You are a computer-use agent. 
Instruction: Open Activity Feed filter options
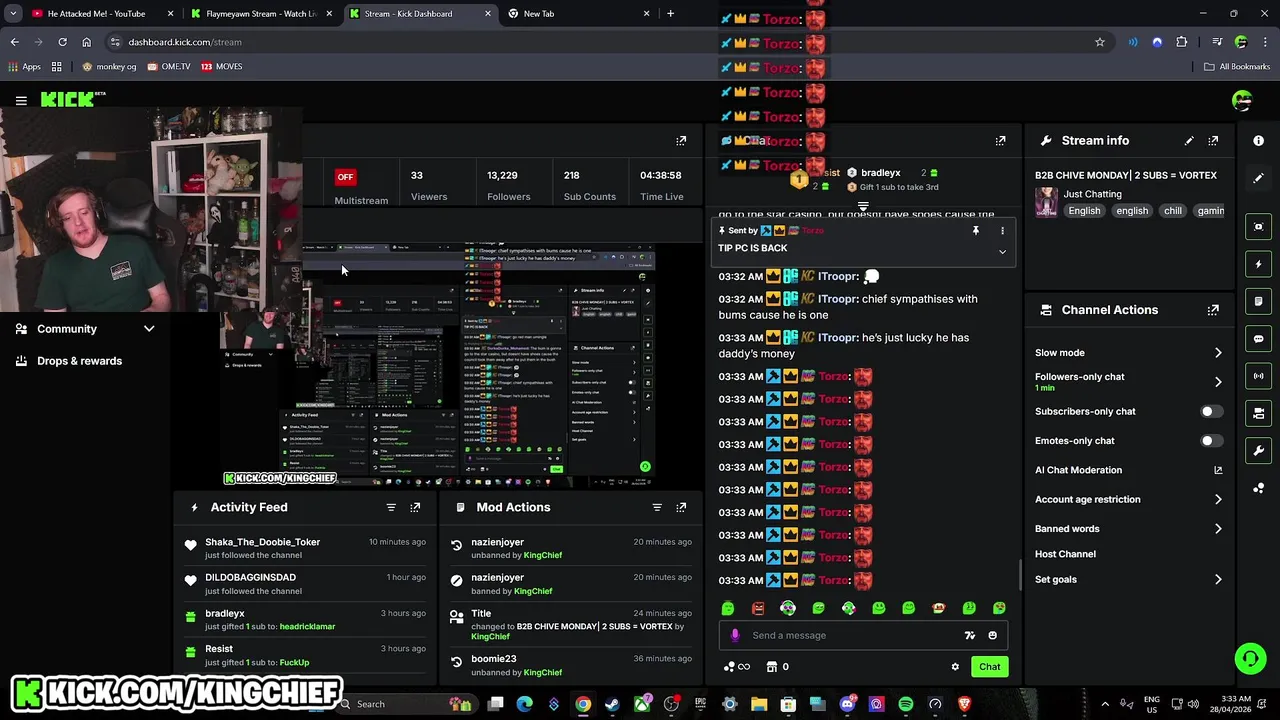tap(391, 507)
